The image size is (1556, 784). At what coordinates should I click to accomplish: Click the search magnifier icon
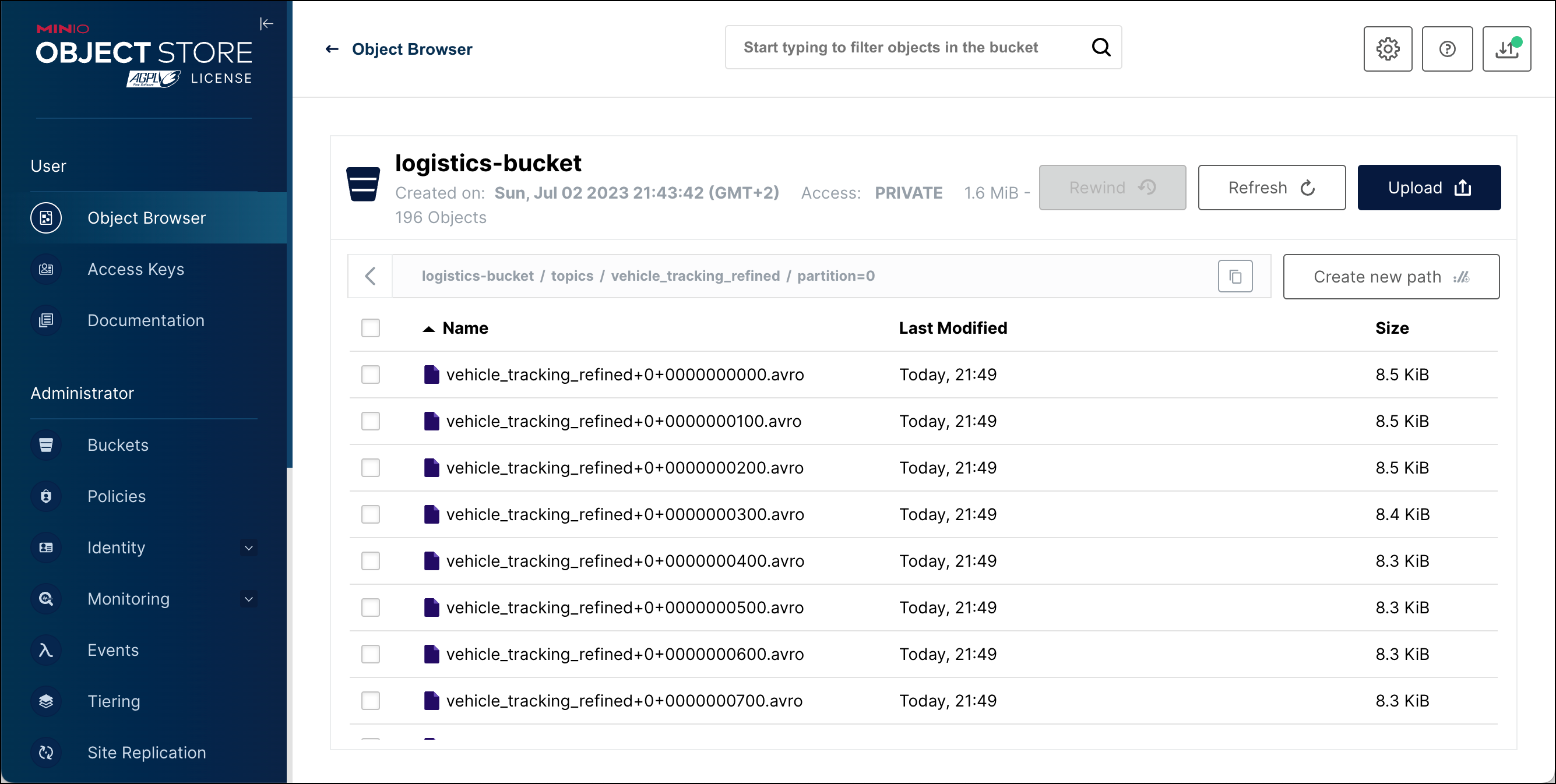point(1101,47)
